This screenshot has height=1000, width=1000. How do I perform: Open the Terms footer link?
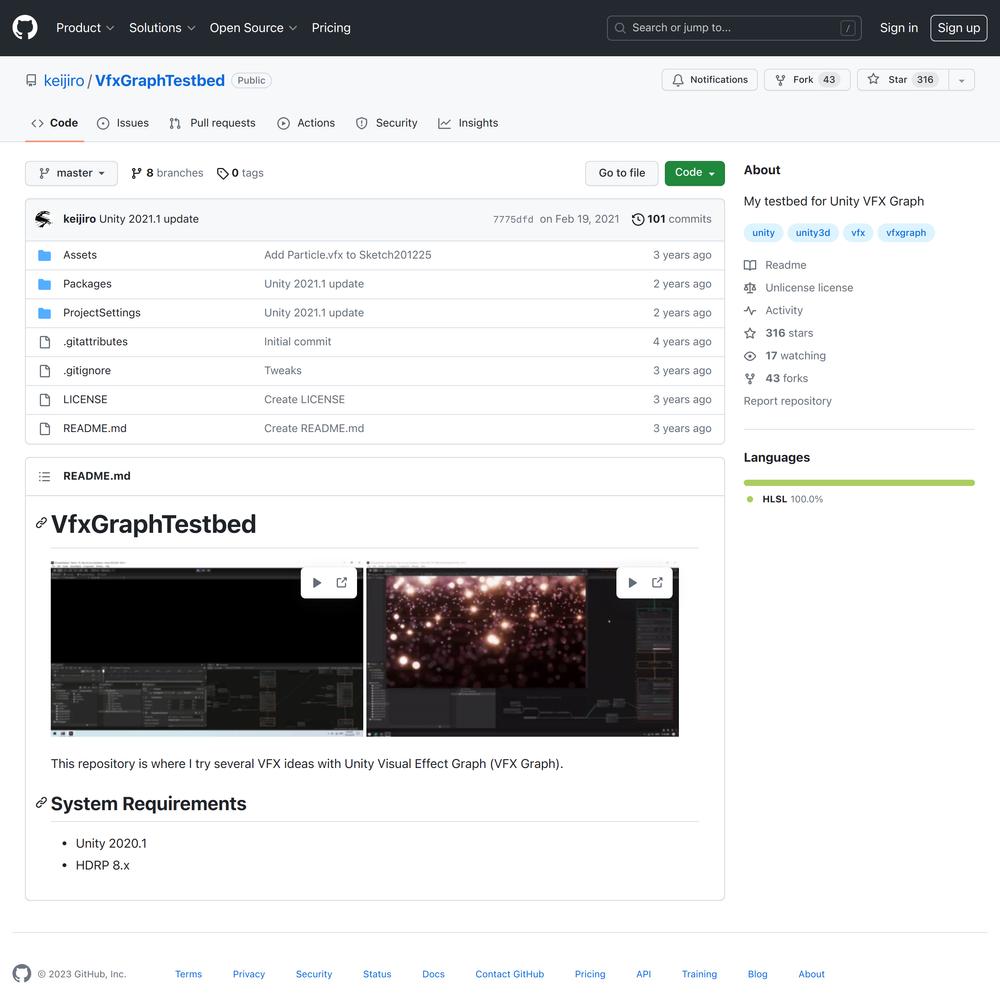coord(188,974)
